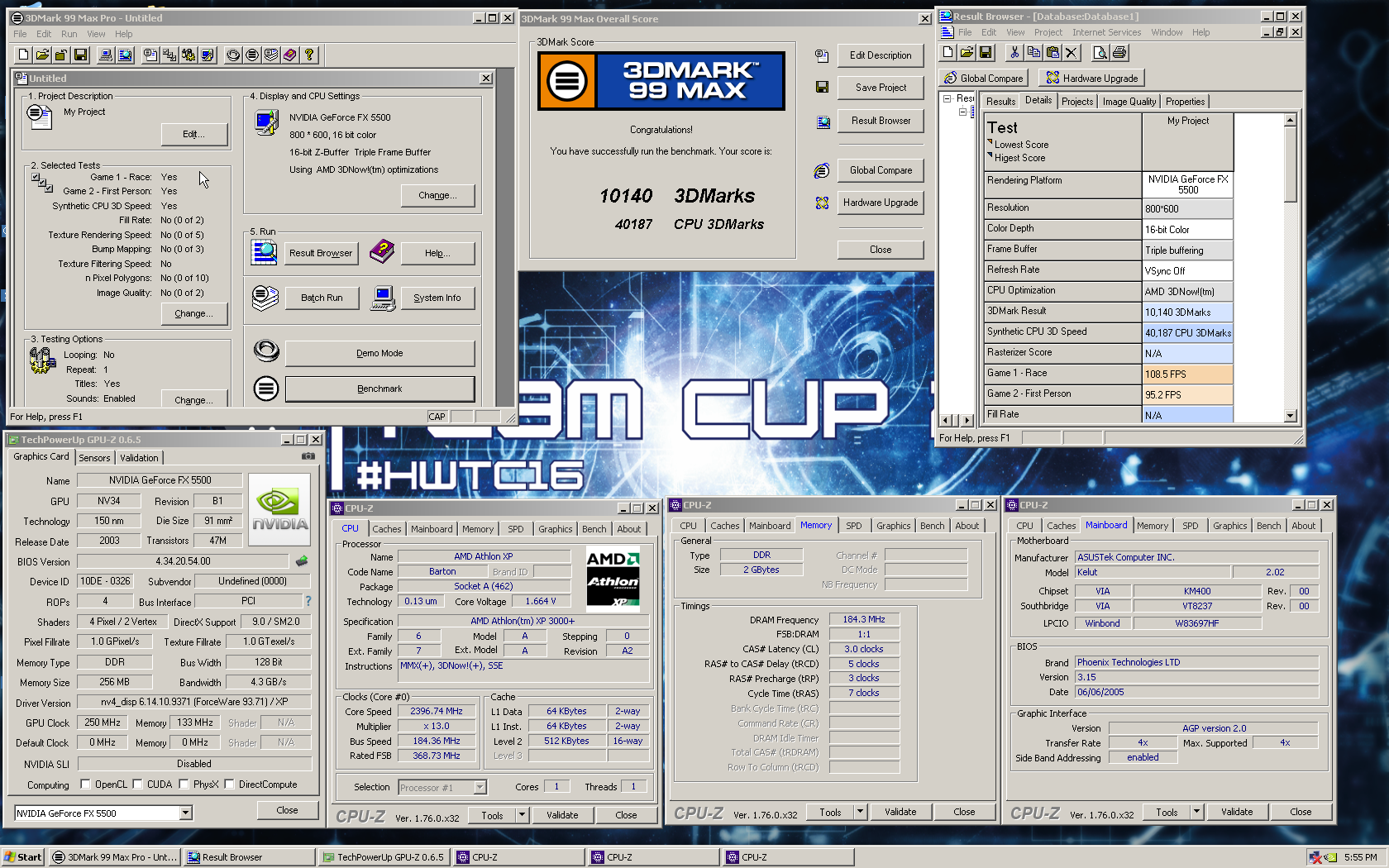Click yellow question mark icon in 3DMark toolbar
Screen dimensions: 1389x868
click(x=309, y=55)
